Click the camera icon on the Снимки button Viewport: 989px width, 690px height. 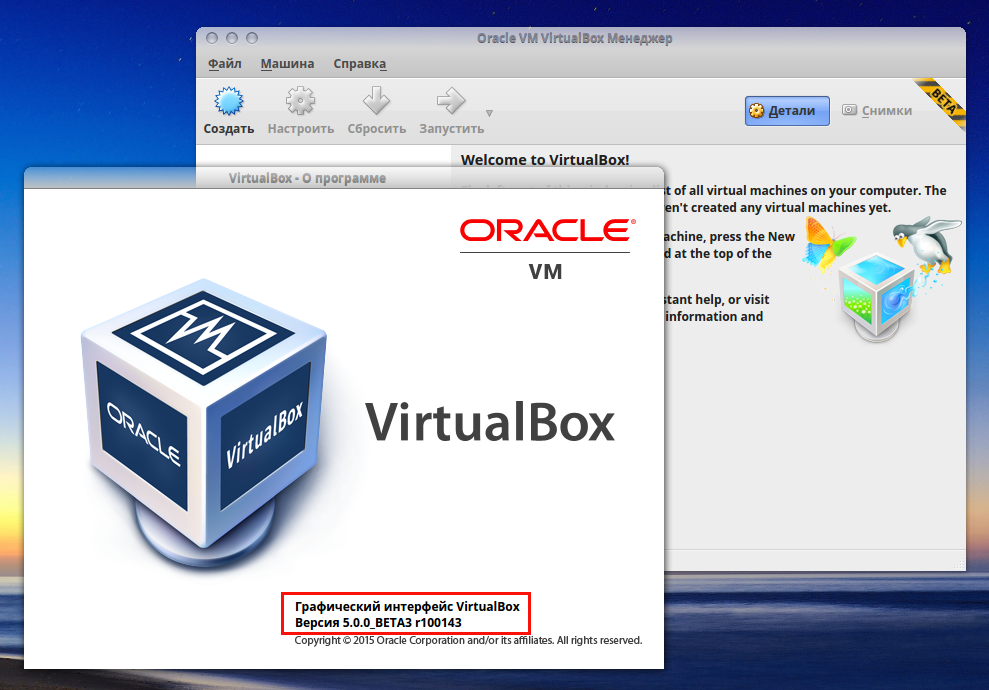pos(850,110)
